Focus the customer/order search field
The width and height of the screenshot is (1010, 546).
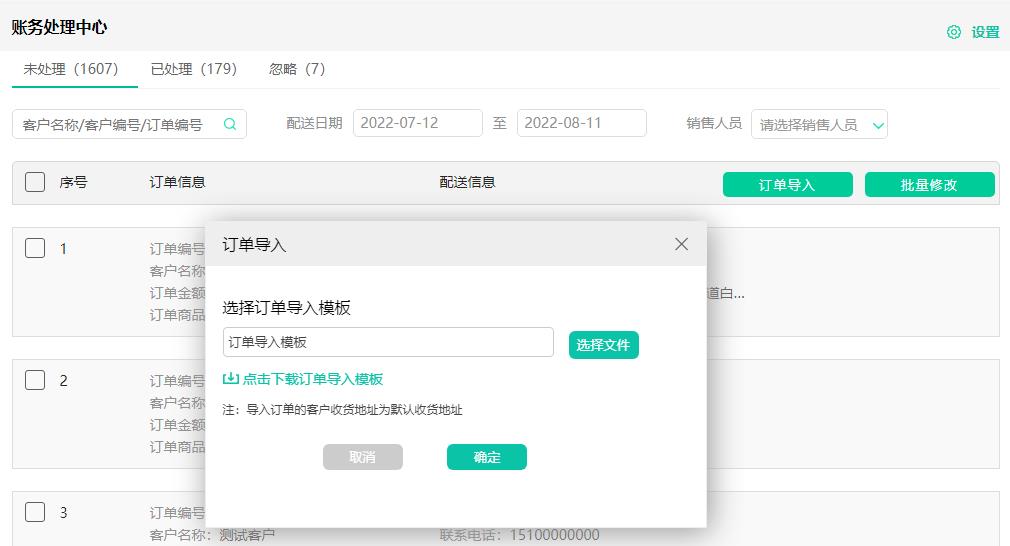(x=129, y=124)
